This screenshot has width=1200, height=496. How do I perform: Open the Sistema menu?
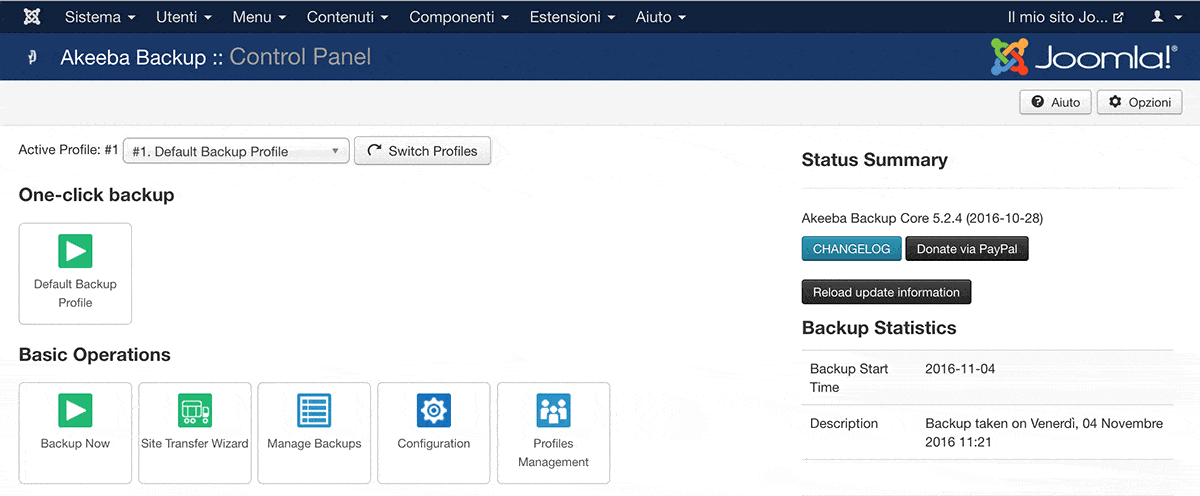(100, 17)
